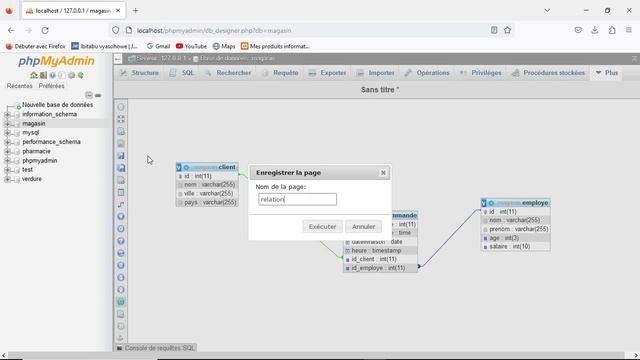Image resolution: width=640 pixels, height=360 pixels.
Task: Expand the mysql database node
Action: [x=7, y=133]
